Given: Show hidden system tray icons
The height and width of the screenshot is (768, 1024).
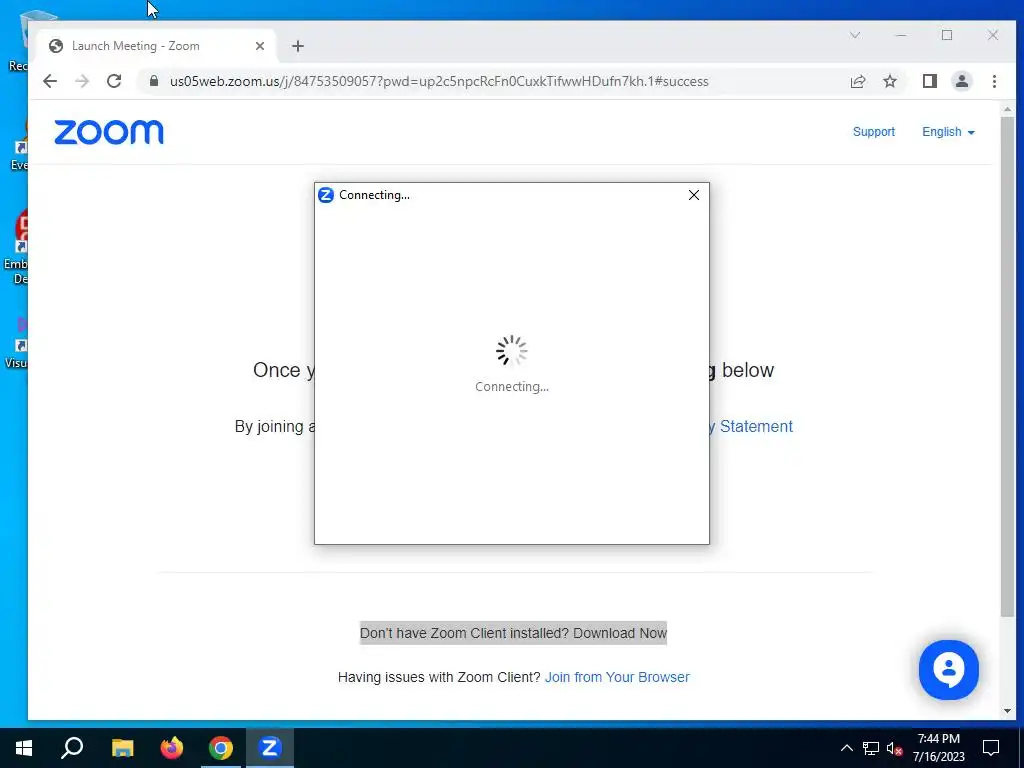Looking at the screenshot, I should (x=846, y=748).
